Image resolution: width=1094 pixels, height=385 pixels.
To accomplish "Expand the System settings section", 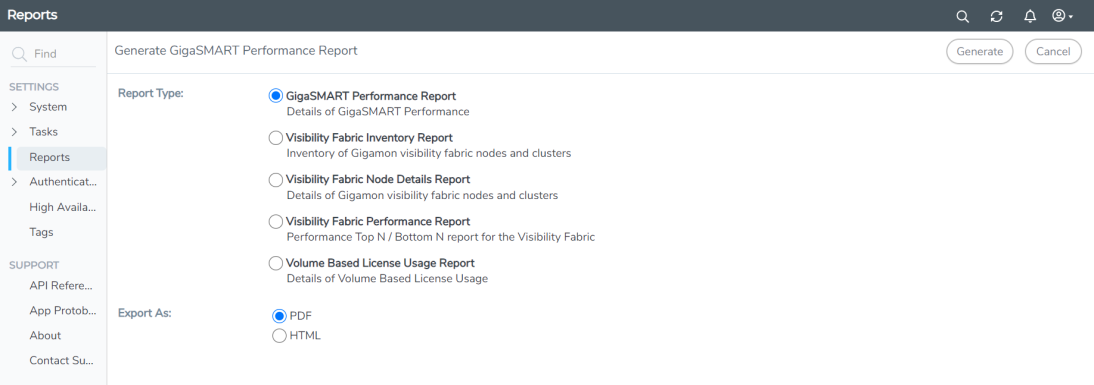I will pyautogui.click(x=14, y=107).
